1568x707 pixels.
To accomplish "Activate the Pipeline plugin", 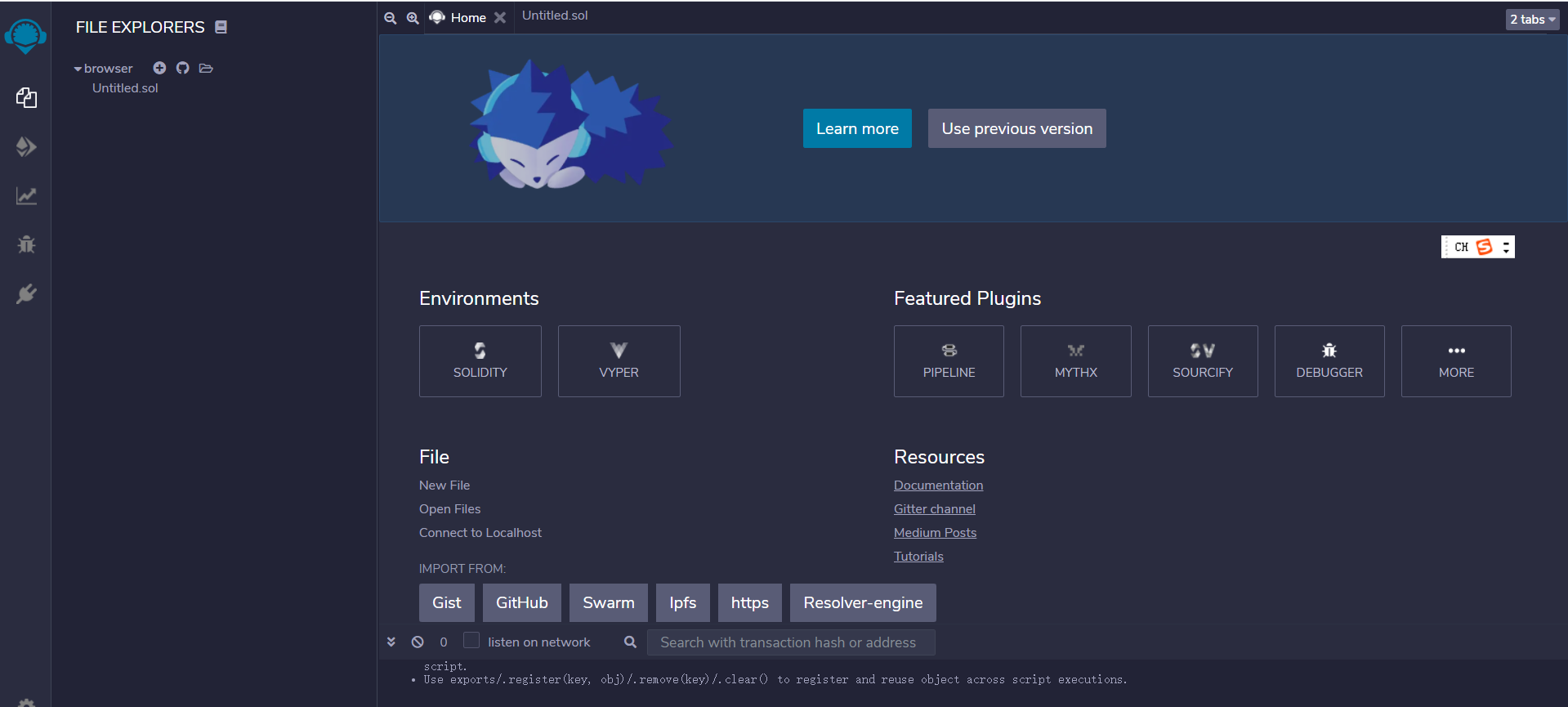I will pos(949,361).
